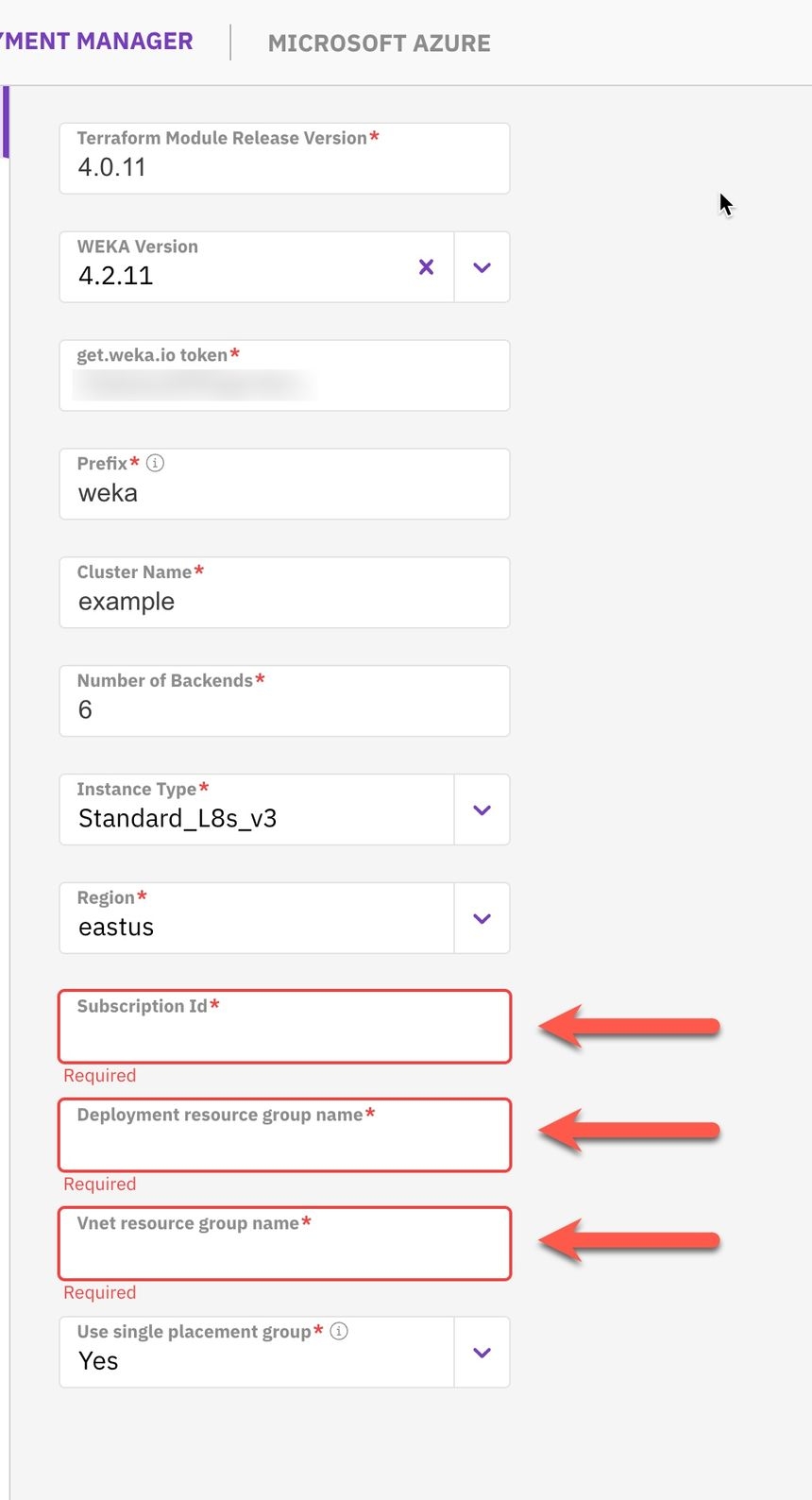Click the eastus region value

116,927
